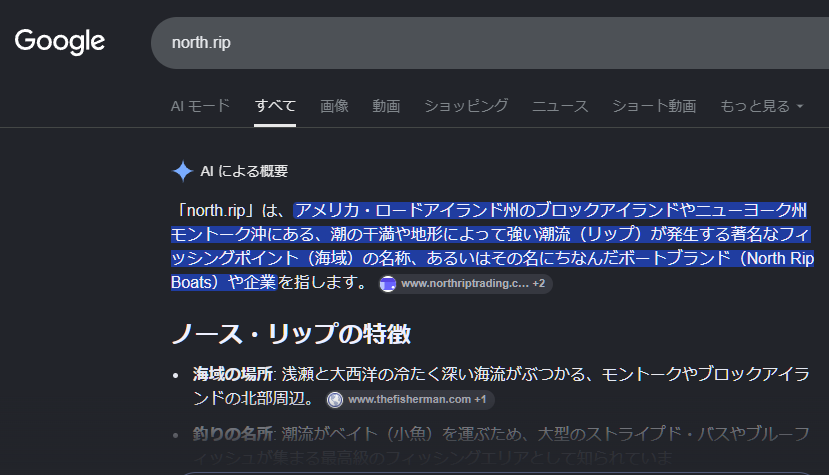Click the thefisherman favicon icon
829x475 pixels.
335,400
